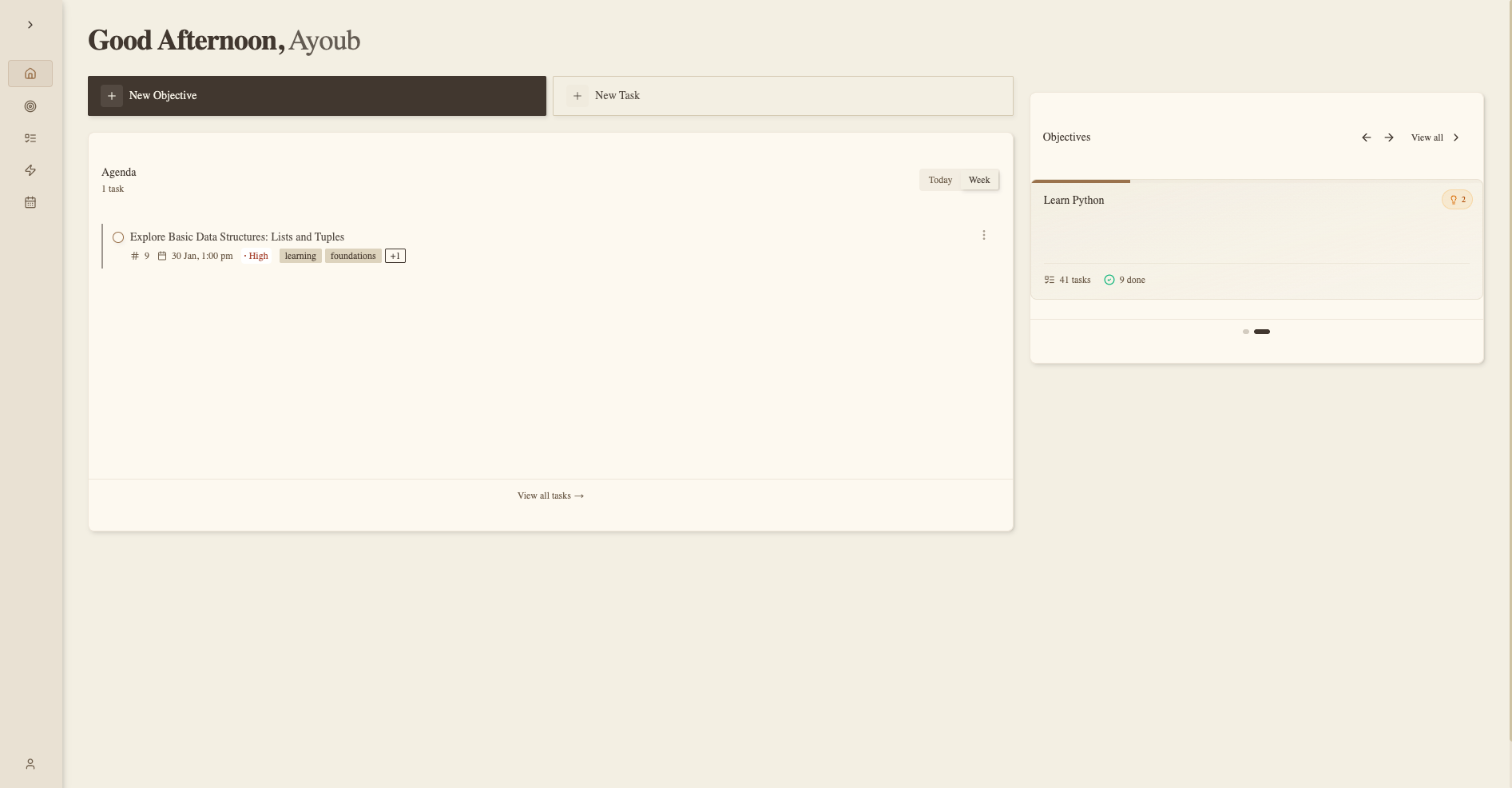The image size is (1512, 788).
Task: Click the 41 tasks count
Action: pos(1067,280)
